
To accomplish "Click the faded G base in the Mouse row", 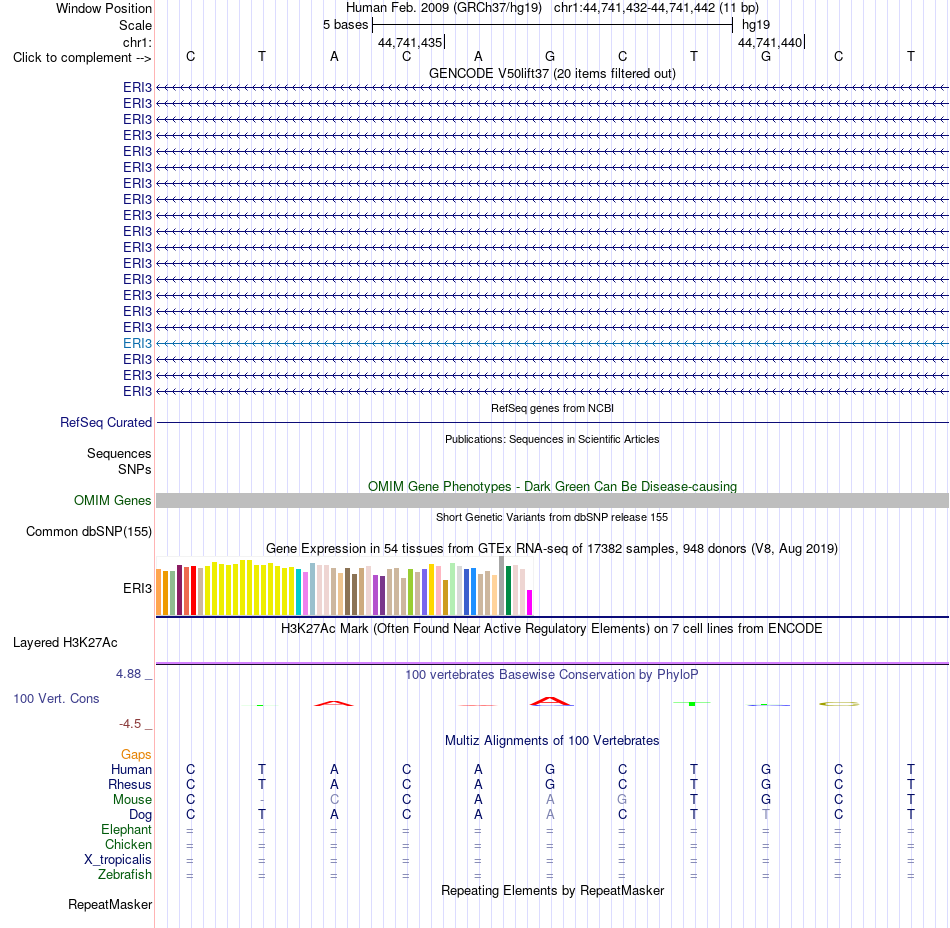I will point(622,800).
